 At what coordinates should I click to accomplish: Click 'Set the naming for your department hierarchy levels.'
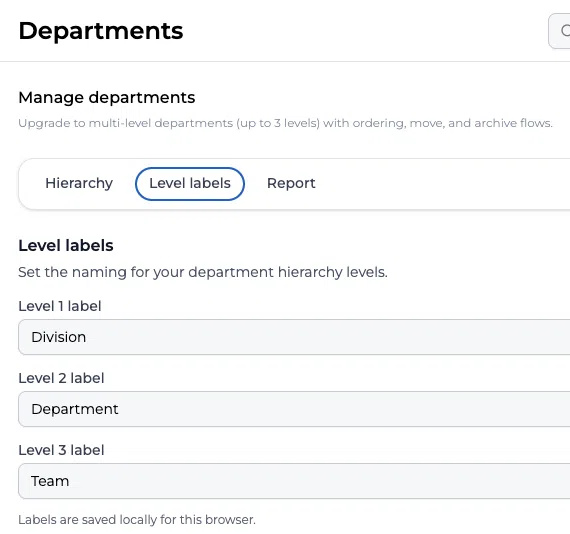(x=203, y=272)
